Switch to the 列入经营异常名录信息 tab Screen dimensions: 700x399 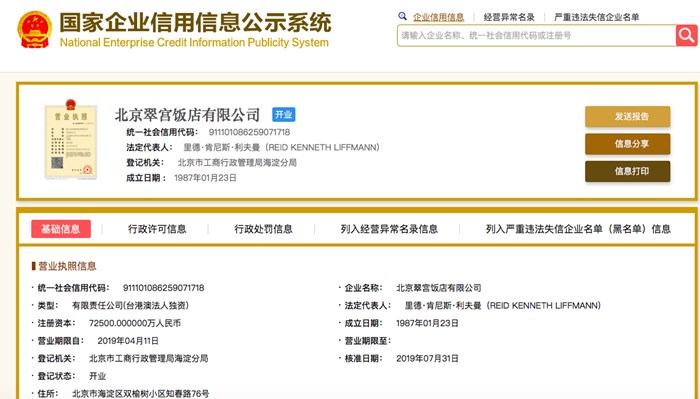pos(389,229)
